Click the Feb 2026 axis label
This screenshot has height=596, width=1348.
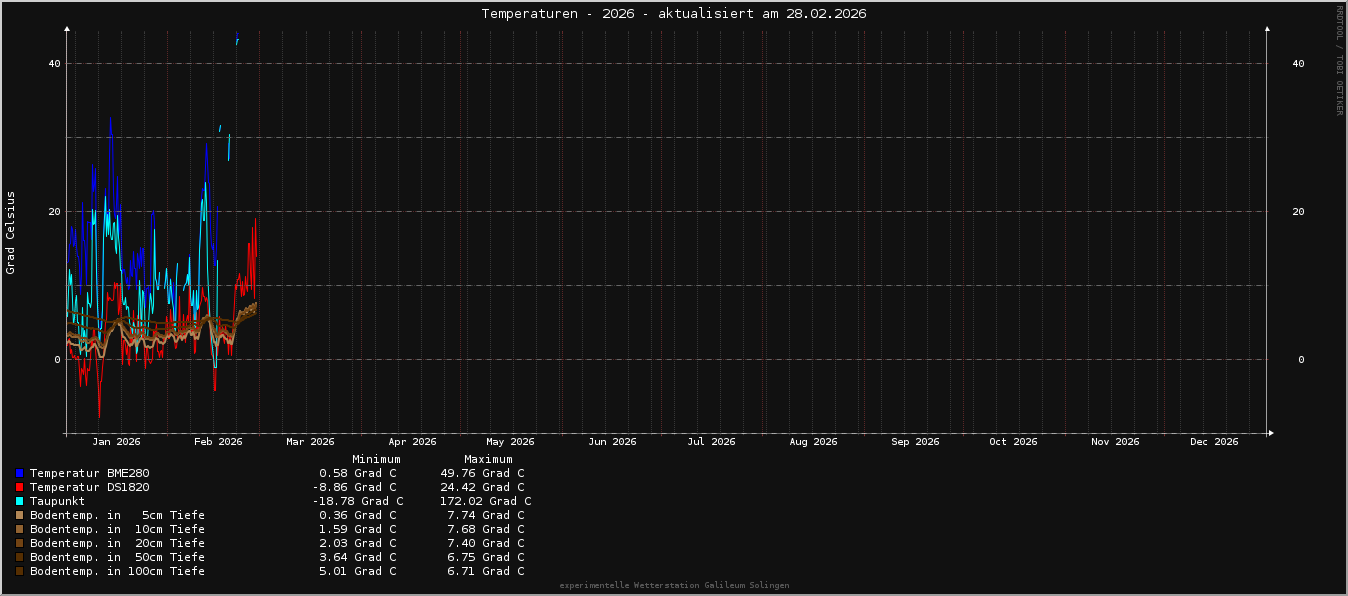click(x=218, y=441)
